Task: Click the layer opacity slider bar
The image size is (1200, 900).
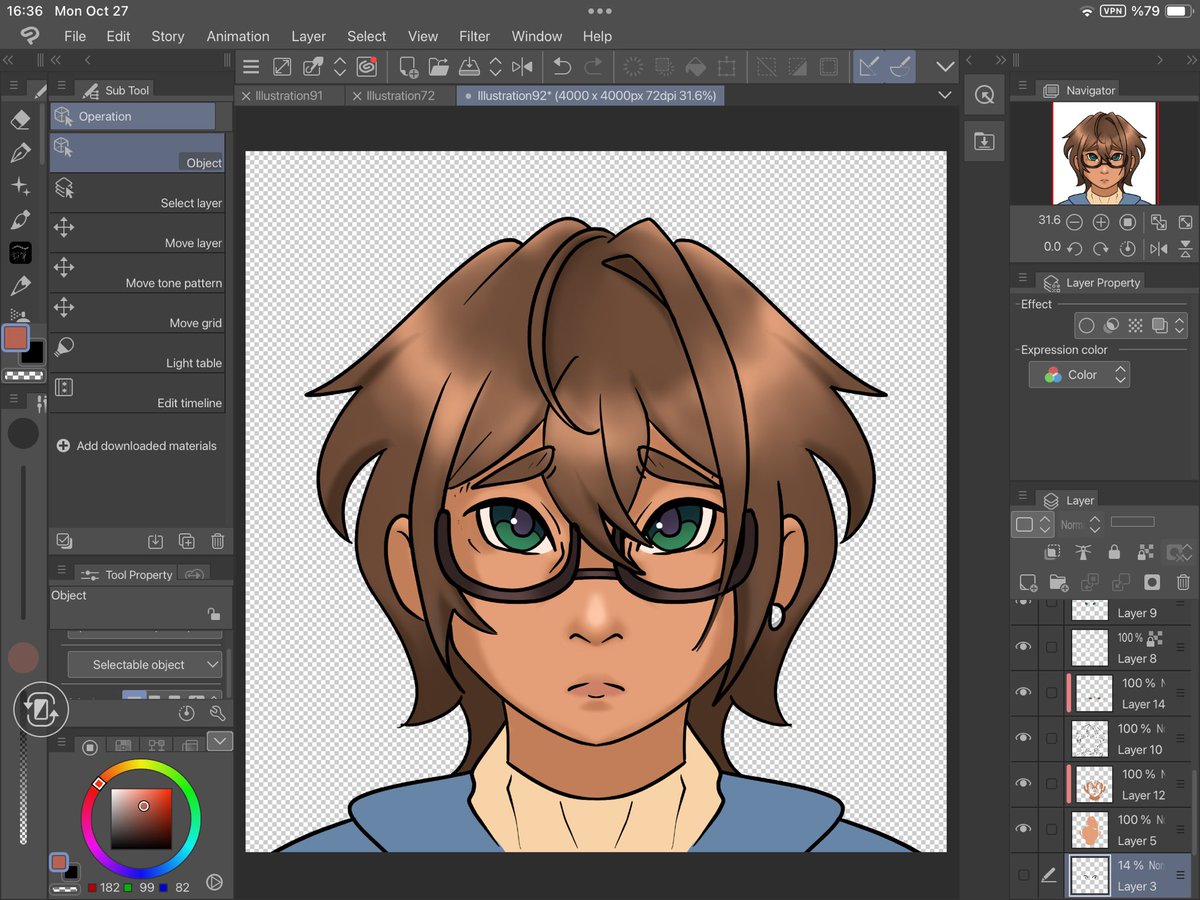Action: pos(1133,522)
